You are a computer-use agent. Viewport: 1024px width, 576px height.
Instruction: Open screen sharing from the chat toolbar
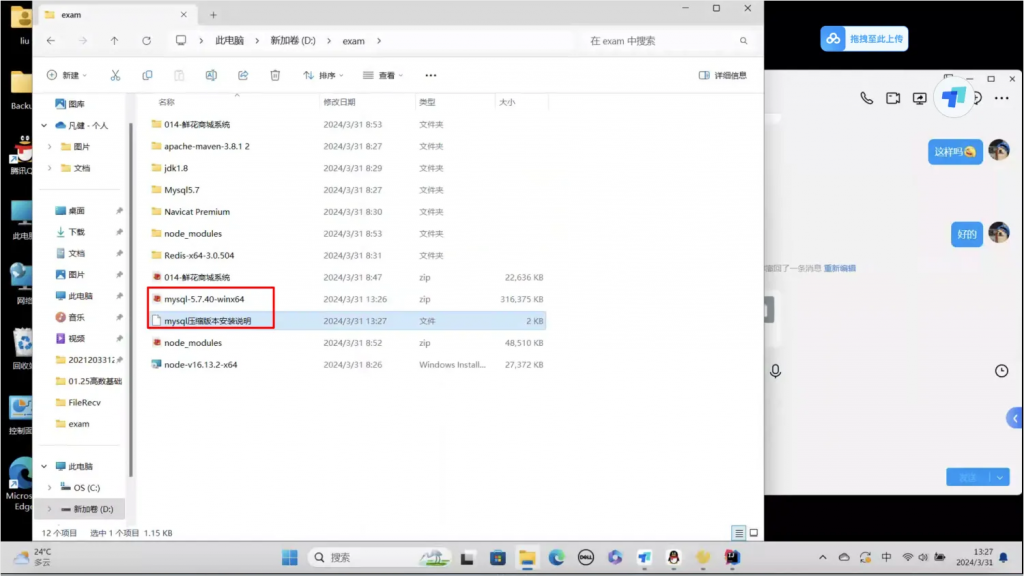tap(920, 97)
